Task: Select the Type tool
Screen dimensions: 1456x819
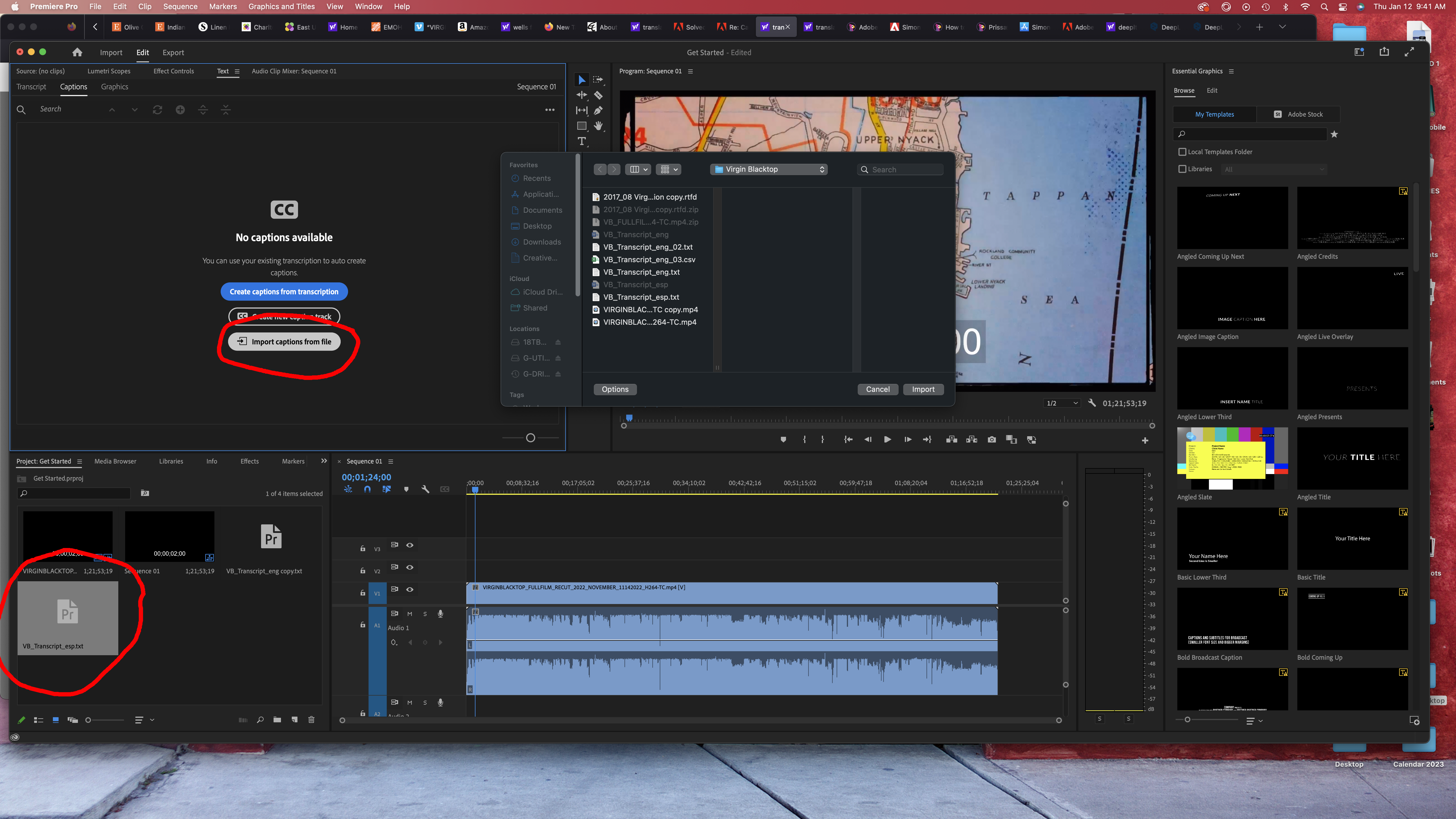Action: tap(582, 141)
